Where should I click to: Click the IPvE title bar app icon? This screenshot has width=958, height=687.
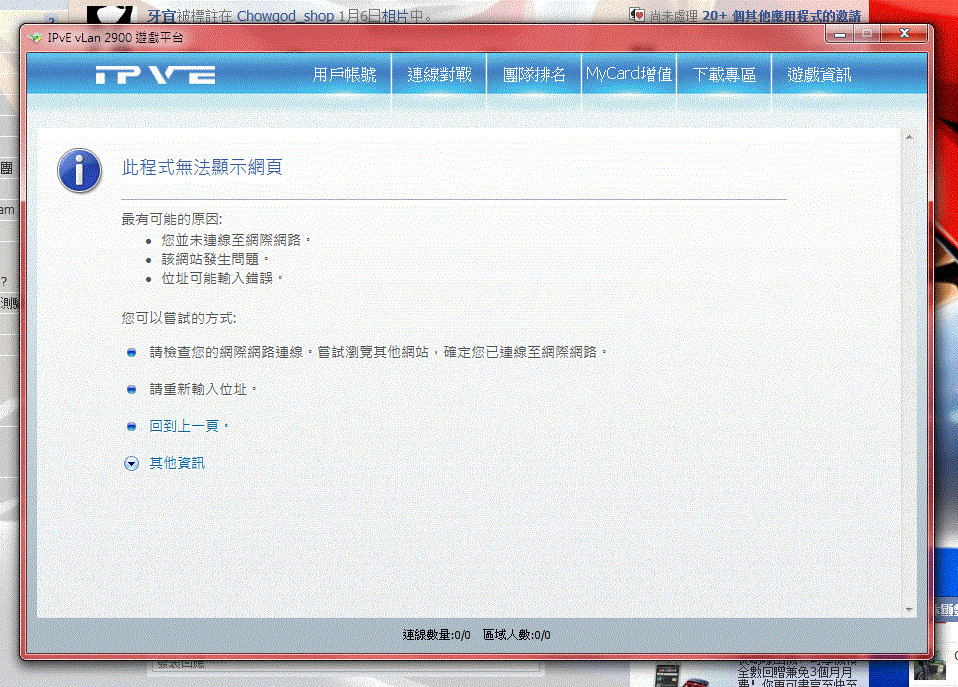[x=36, y=38]
